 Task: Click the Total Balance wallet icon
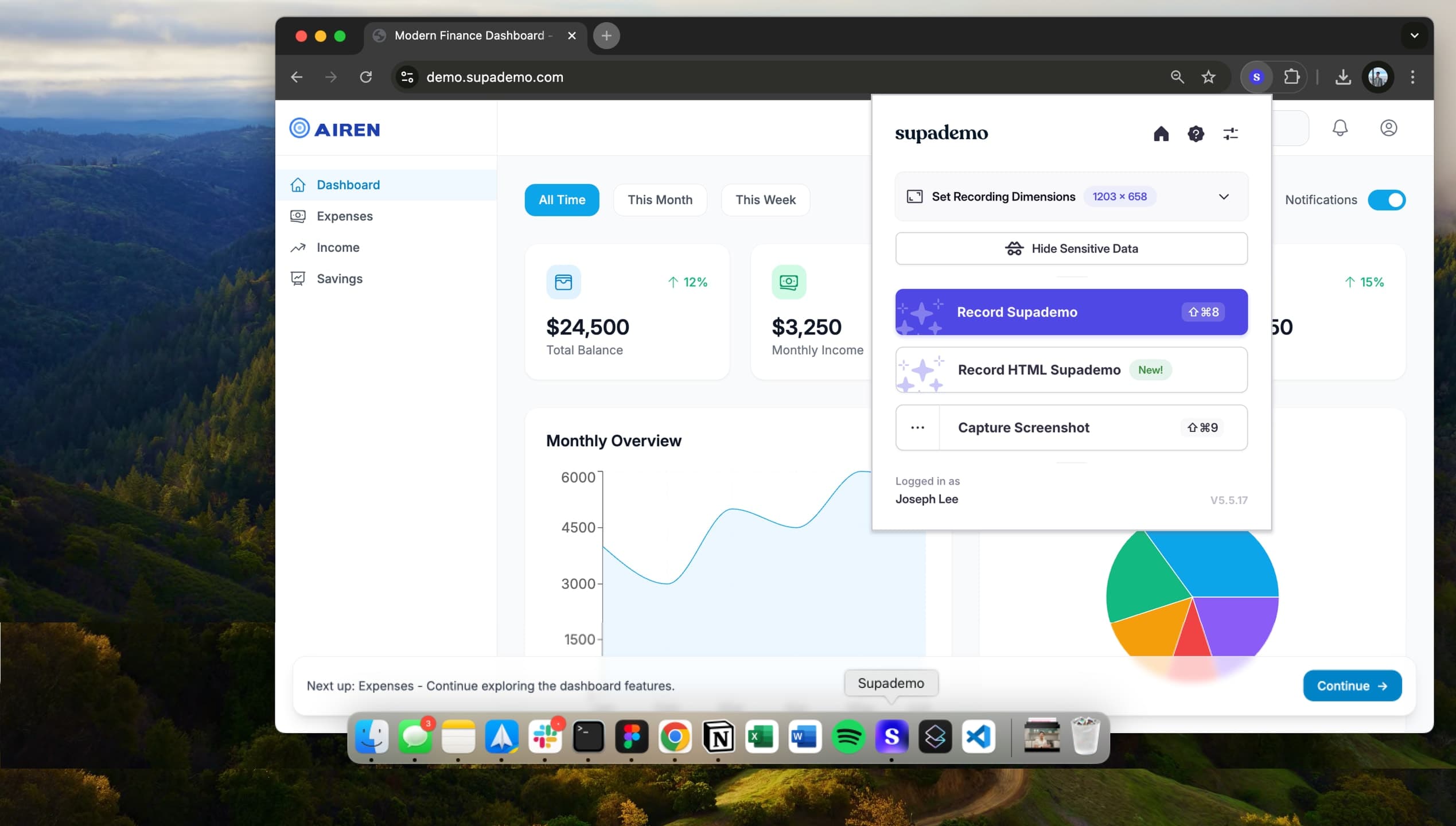coord(563,282)
